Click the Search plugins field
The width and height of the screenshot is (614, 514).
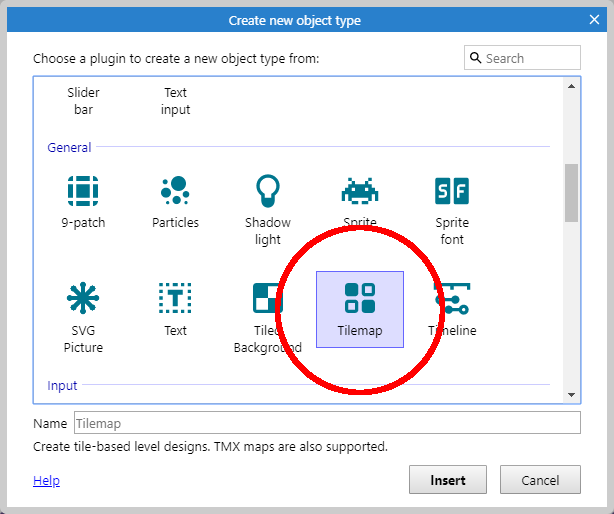530,58
